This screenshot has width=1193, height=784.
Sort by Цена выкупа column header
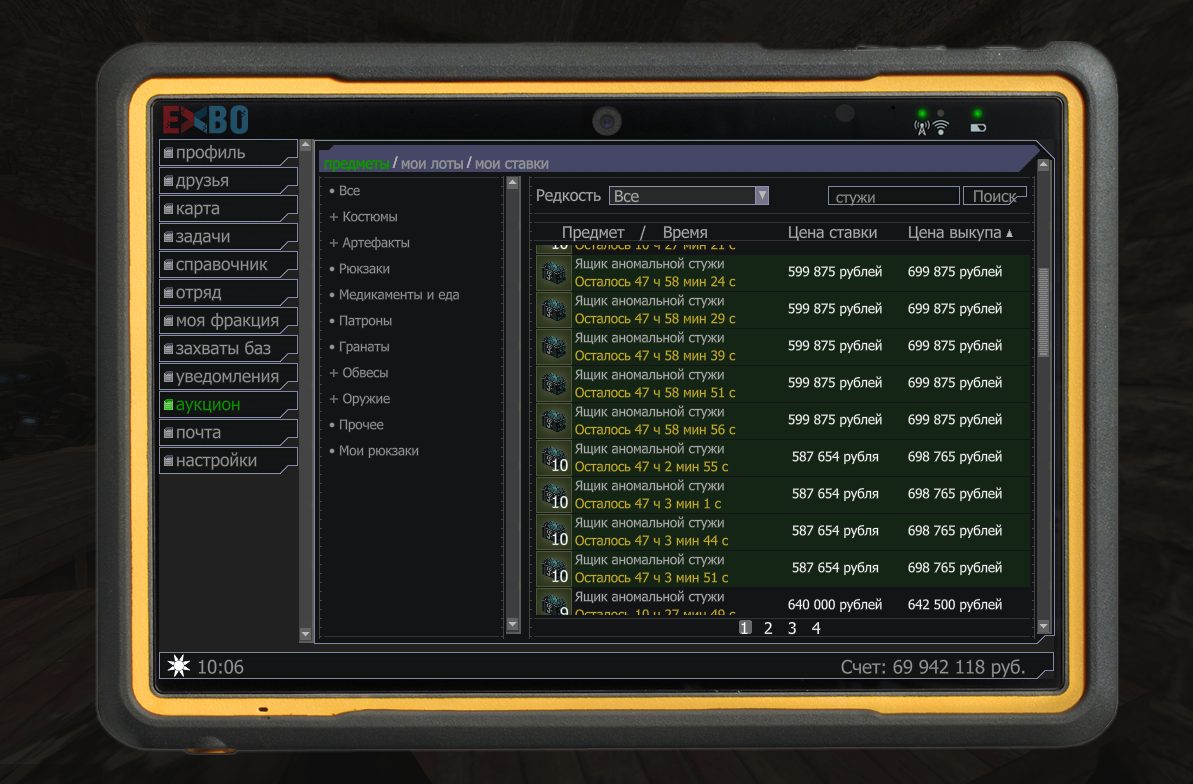coord(954,232)
